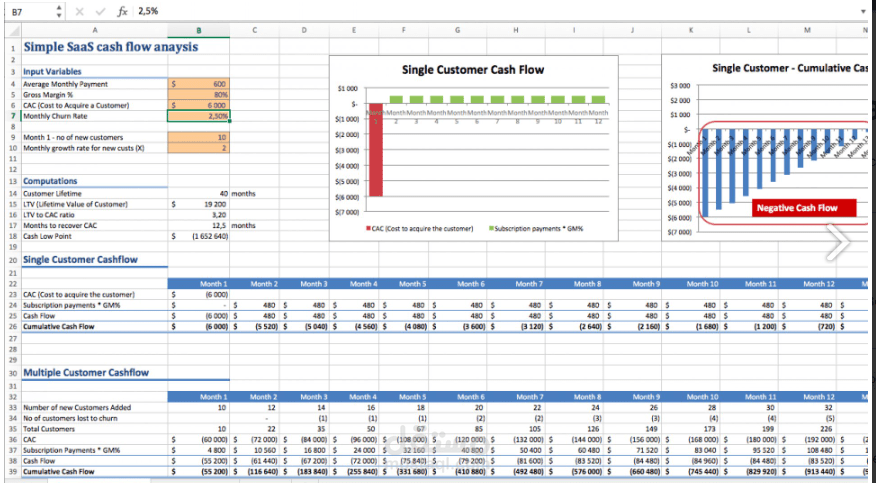Click the Subscription payments legend entry
Image resolution: width=876 pixels, height=483 pixels.
[x=536, y=228]
